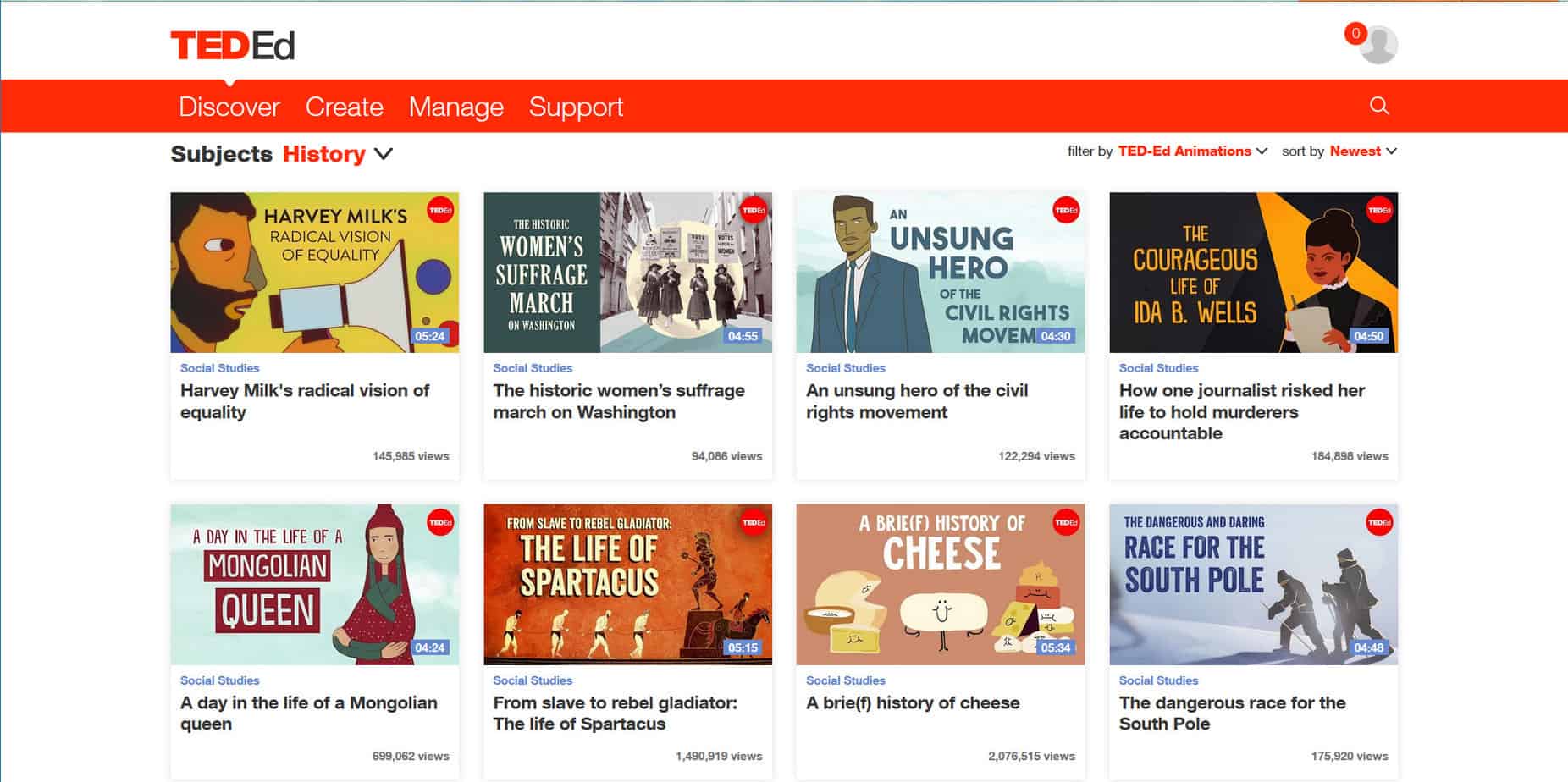
Task: Click Social Studies tag under unsung hero
Action: (x=846, y=368)
